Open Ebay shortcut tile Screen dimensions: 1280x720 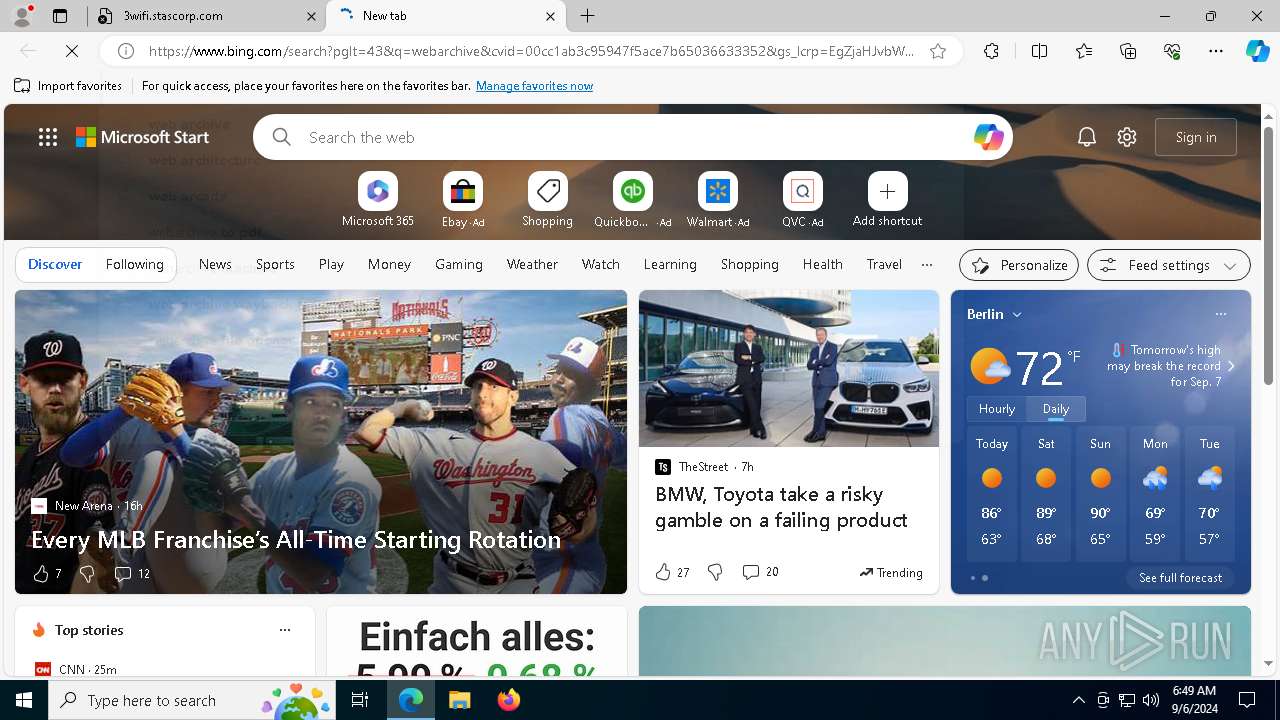pos(463,200)
